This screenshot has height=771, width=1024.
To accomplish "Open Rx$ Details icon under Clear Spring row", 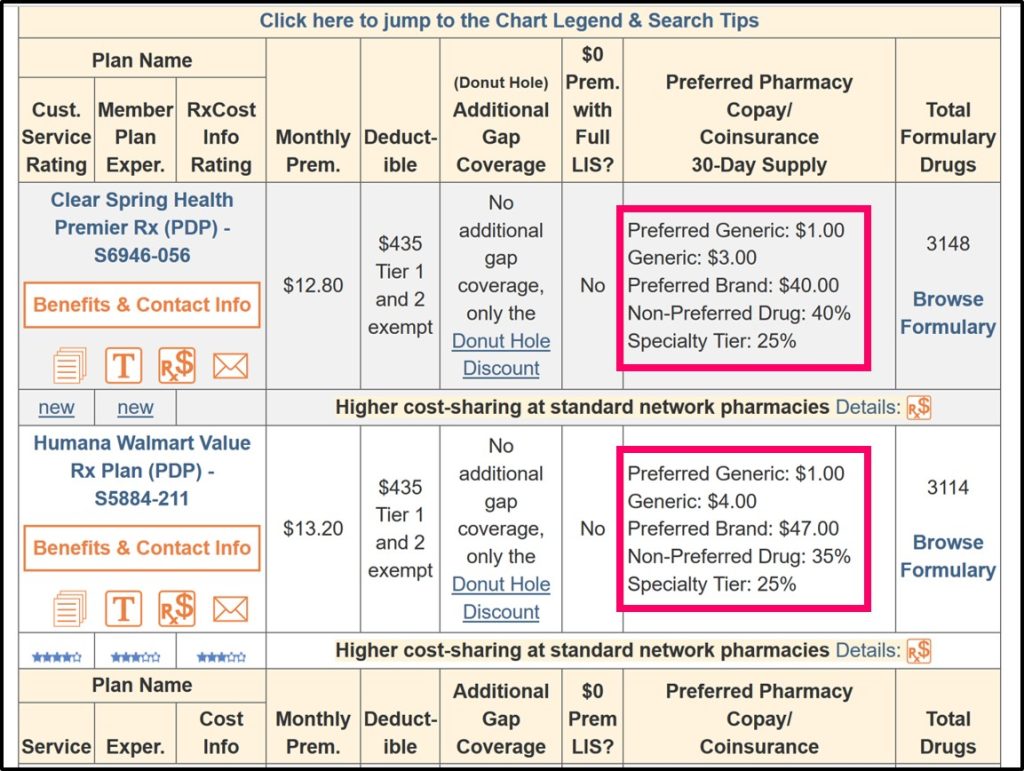I will coord(918,407).
